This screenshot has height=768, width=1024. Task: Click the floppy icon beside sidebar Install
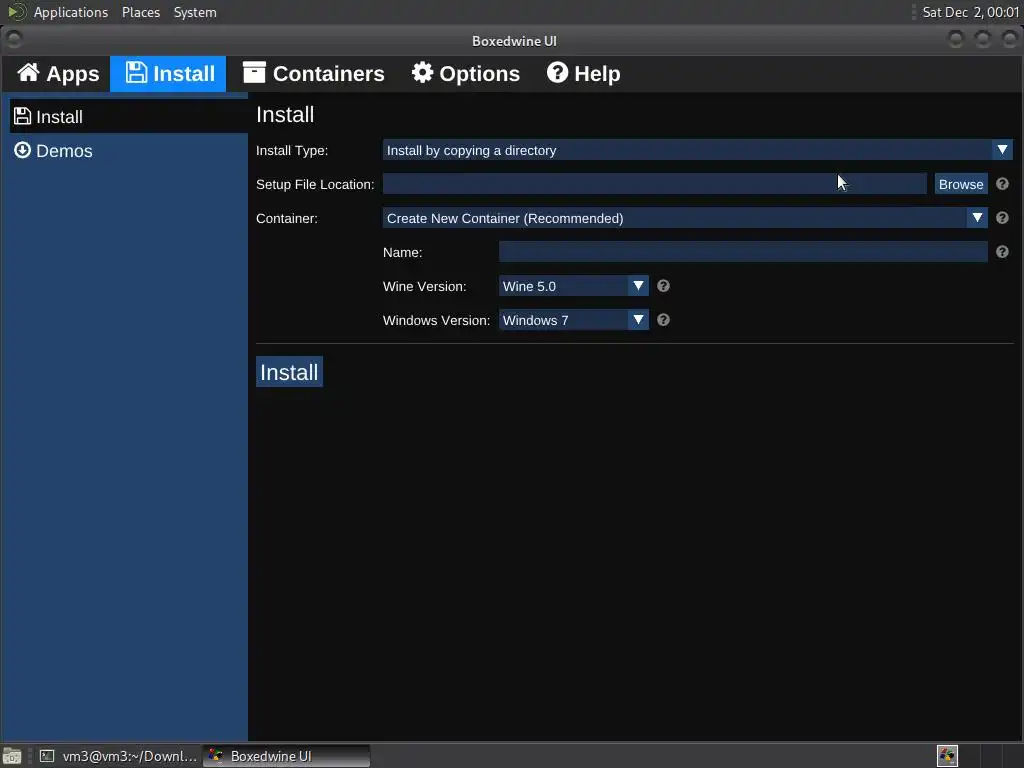coord(22,116)
